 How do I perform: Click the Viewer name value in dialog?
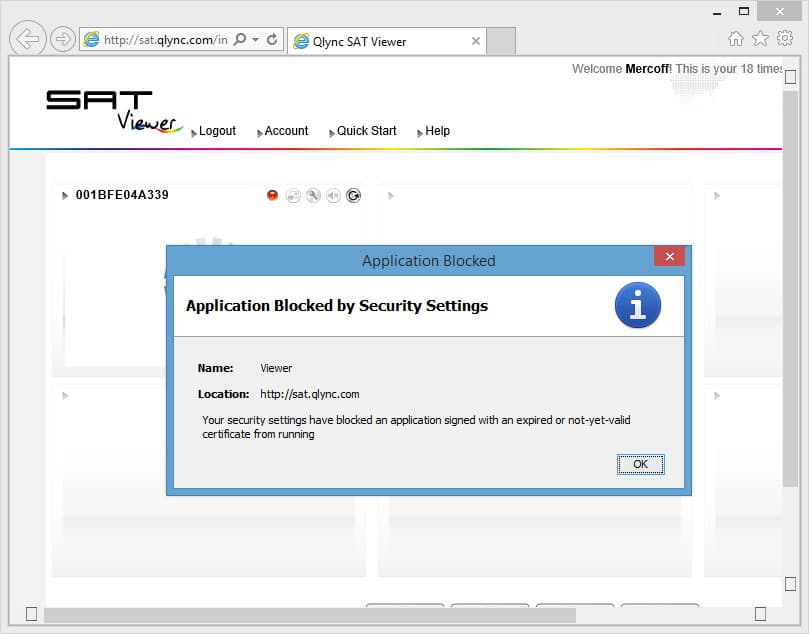pos(276,368)
